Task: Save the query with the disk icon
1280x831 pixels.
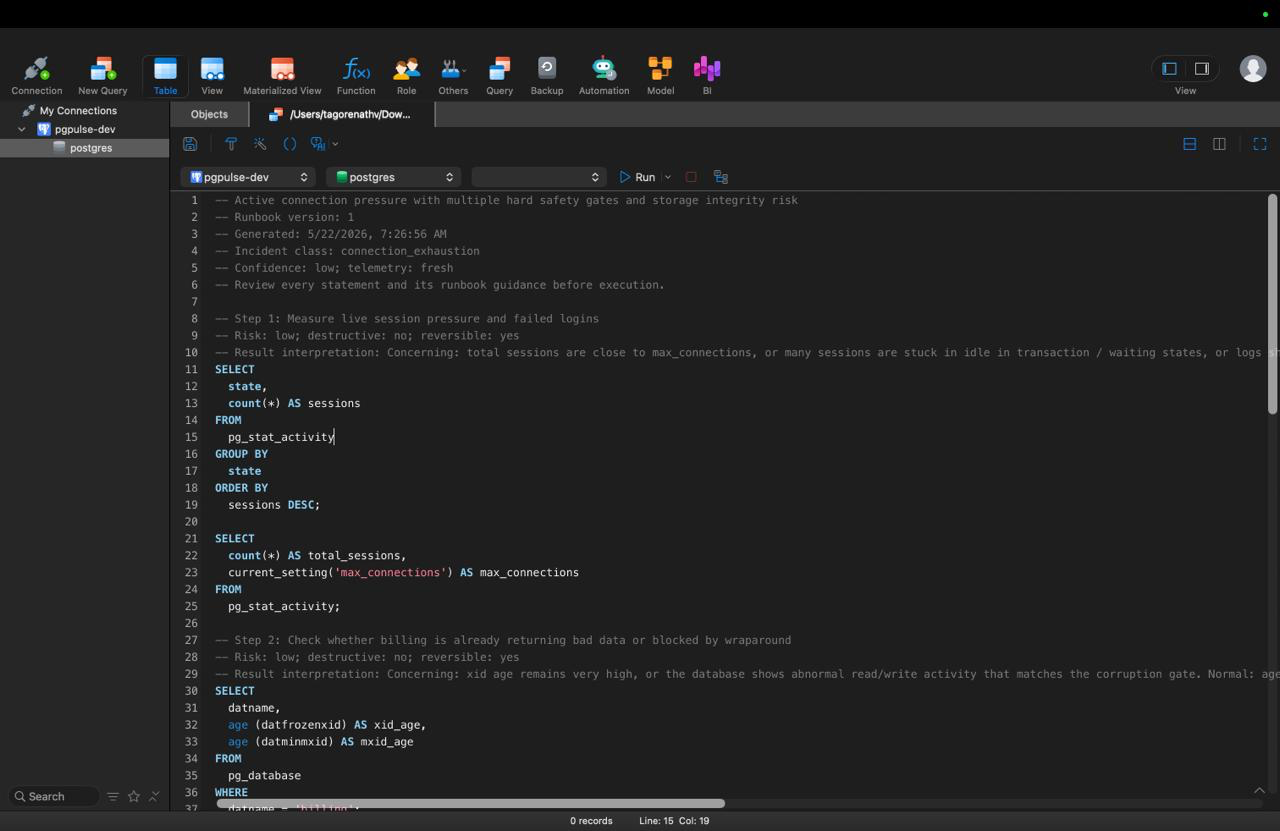Action: 190,144
